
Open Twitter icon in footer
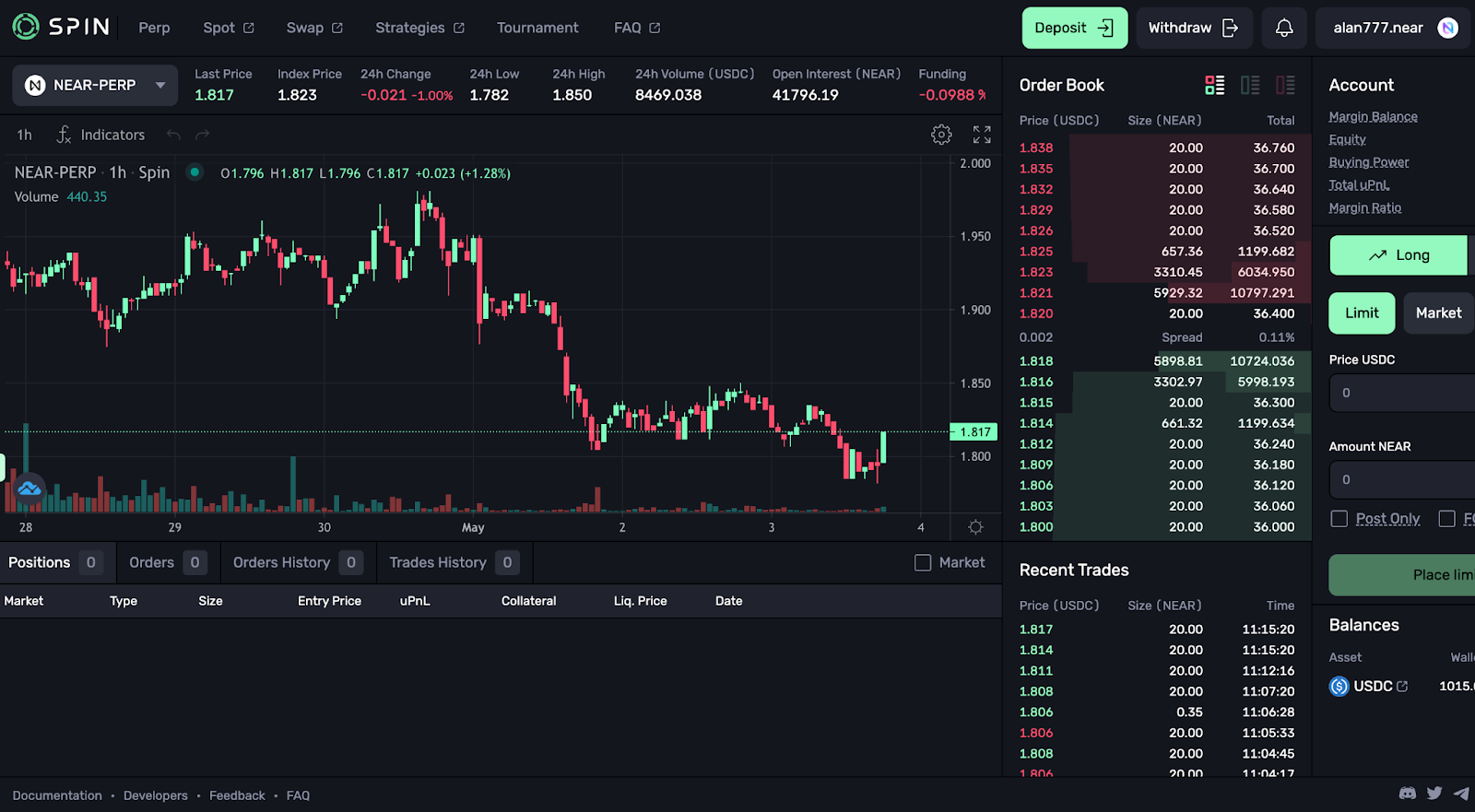click(1434, 794)
